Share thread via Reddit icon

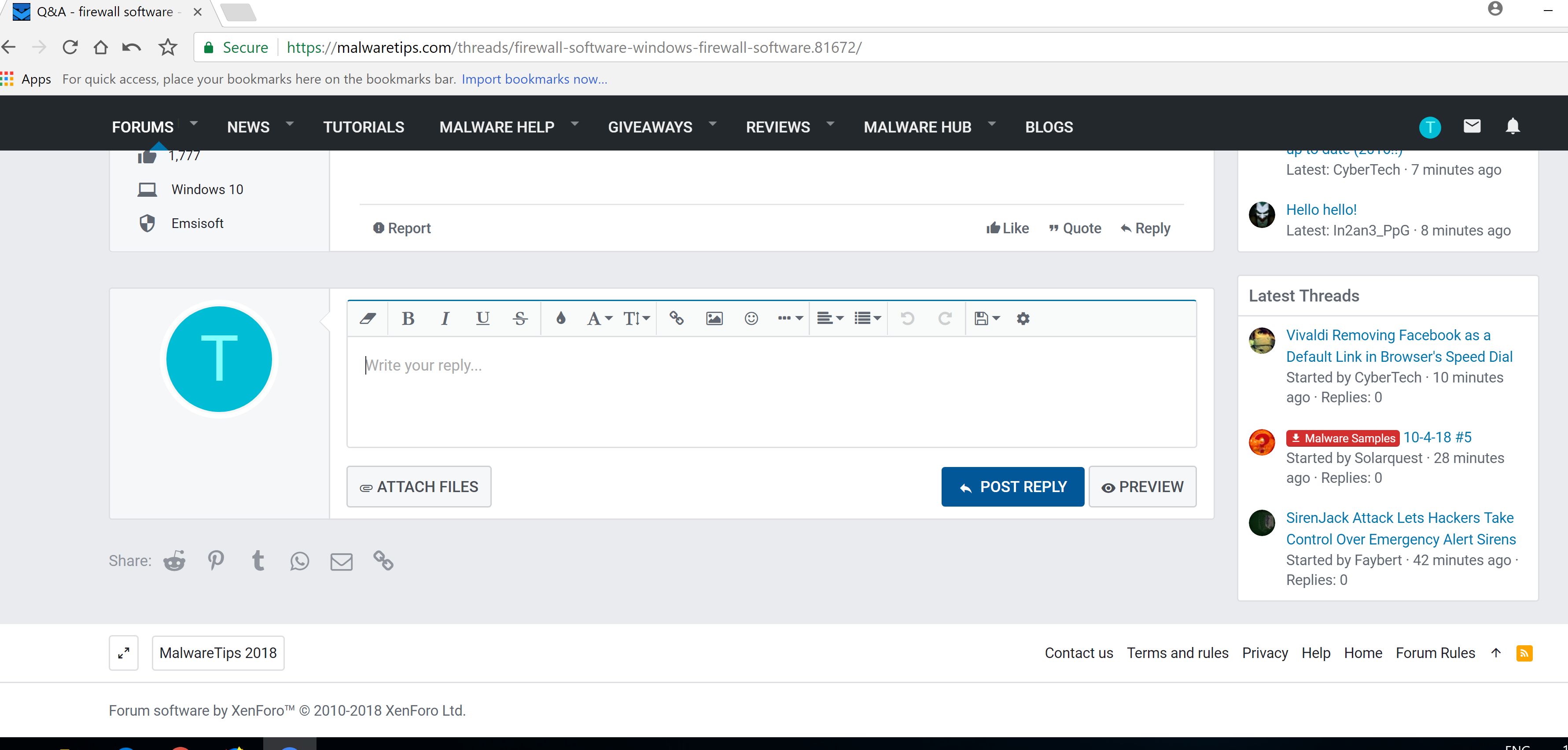coord(174,561)
